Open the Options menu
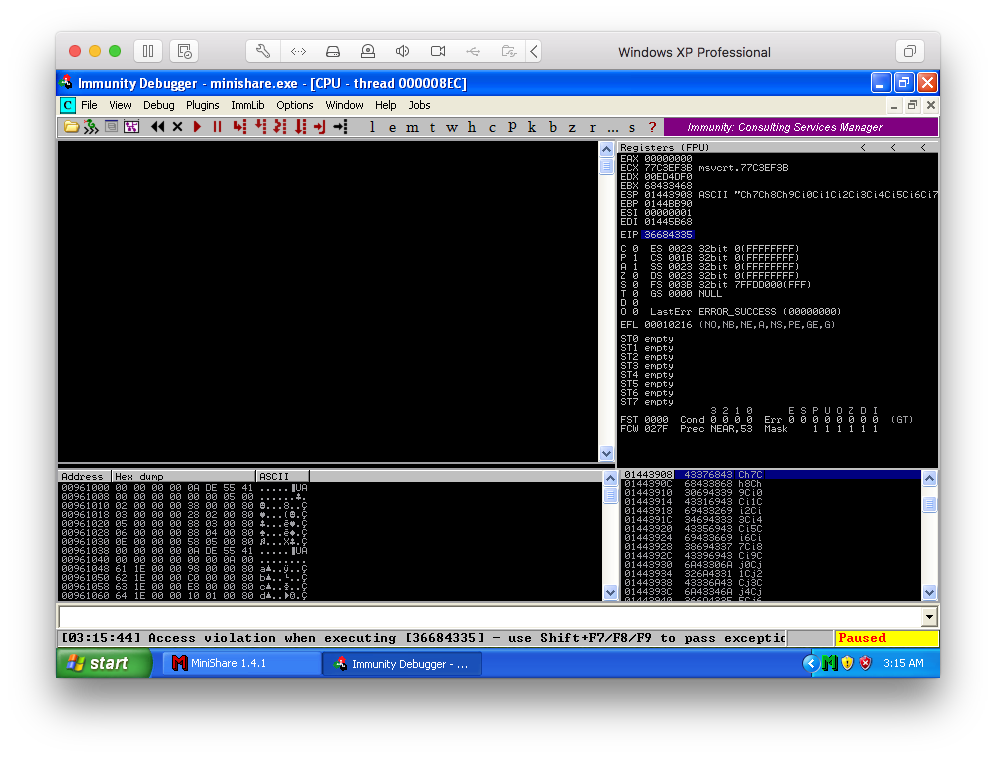Screen dimensions: 996x758 pyautogui.click(x=295, y=105)
